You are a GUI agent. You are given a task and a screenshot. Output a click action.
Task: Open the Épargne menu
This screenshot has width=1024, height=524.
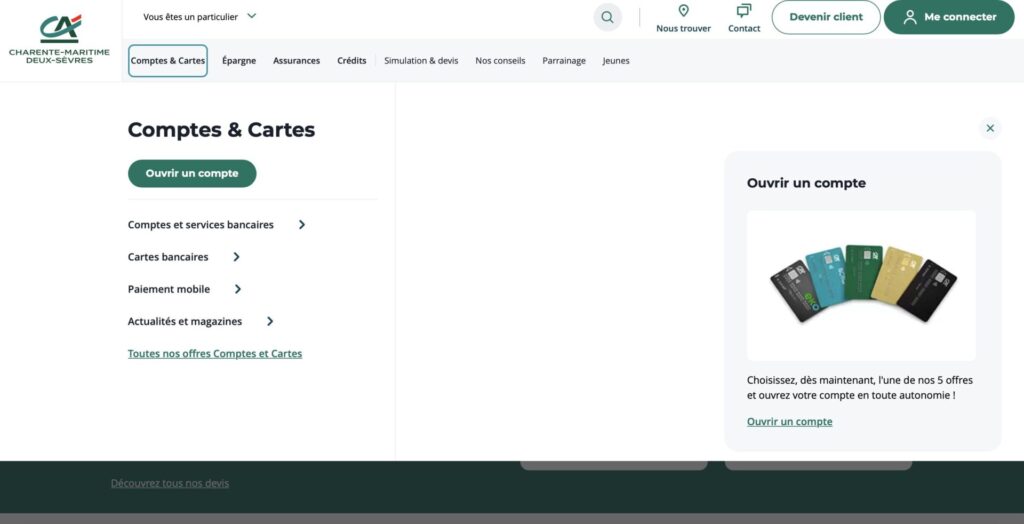pos(239,61)
